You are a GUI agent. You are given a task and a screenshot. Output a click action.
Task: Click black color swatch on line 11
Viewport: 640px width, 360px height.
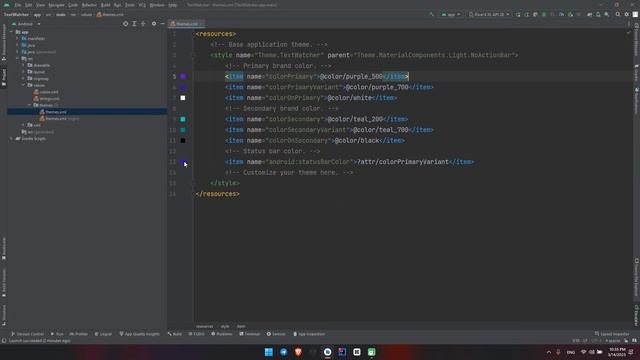pos(183,140)
